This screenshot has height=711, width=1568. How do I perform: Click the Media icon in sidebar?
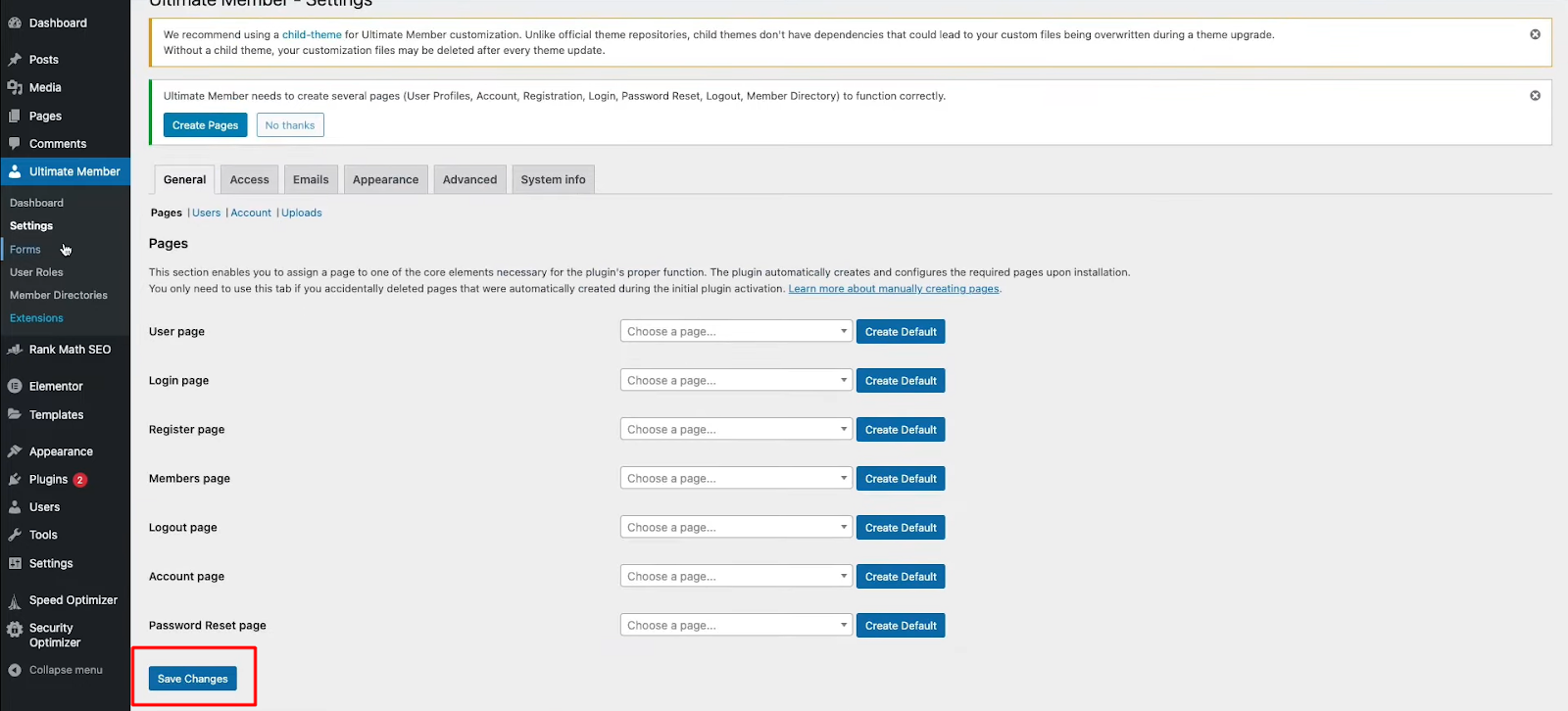15,88
